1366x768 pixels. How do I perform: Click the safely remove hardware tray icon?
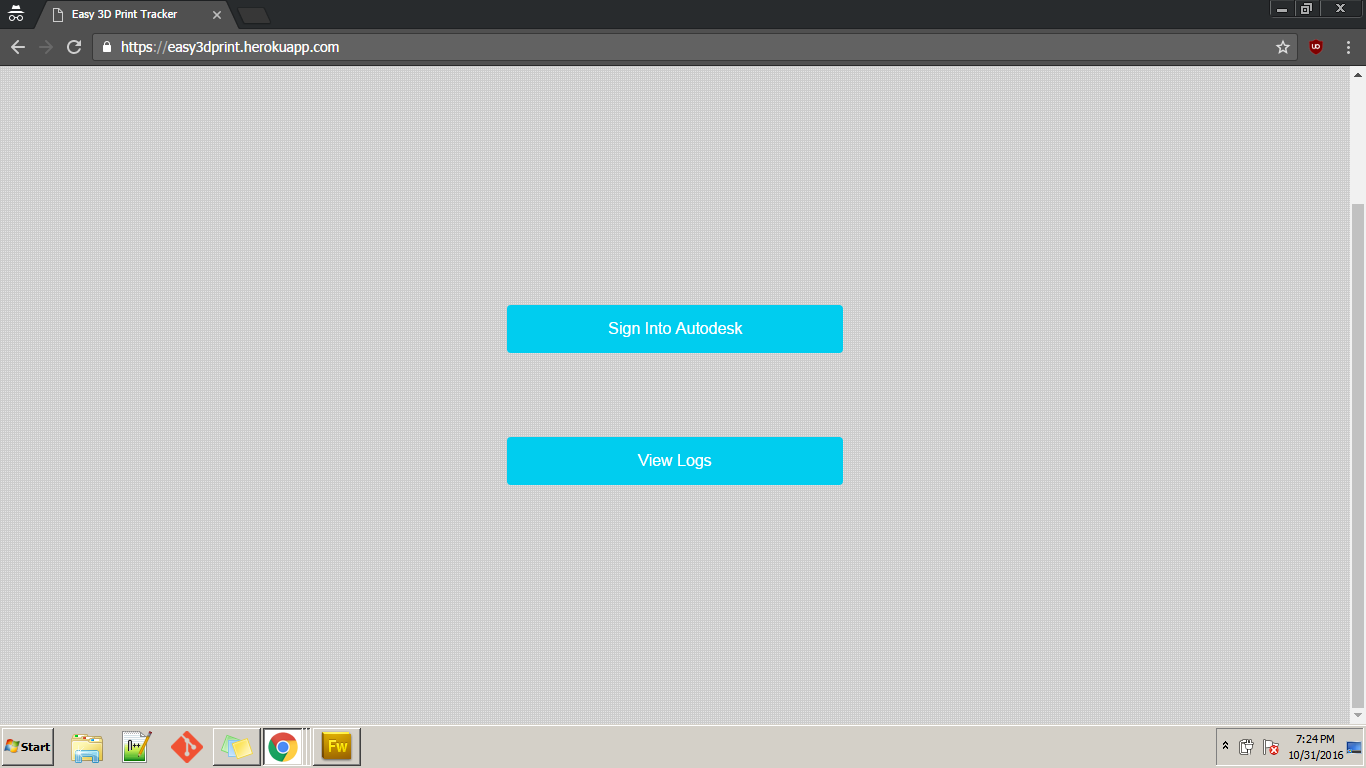tap(1246, 747)
